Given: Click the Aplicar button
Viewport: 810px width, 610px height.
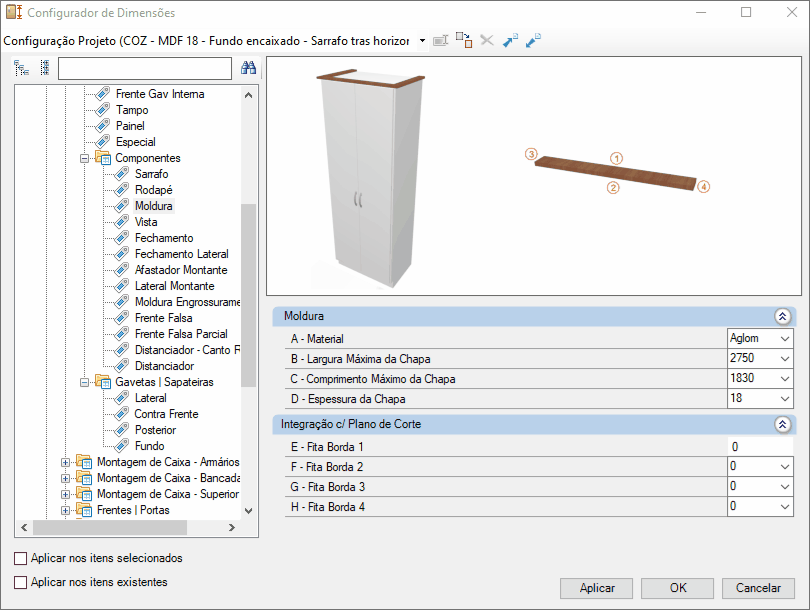Looking at the screenshot, I should click(x=597, y=588).
